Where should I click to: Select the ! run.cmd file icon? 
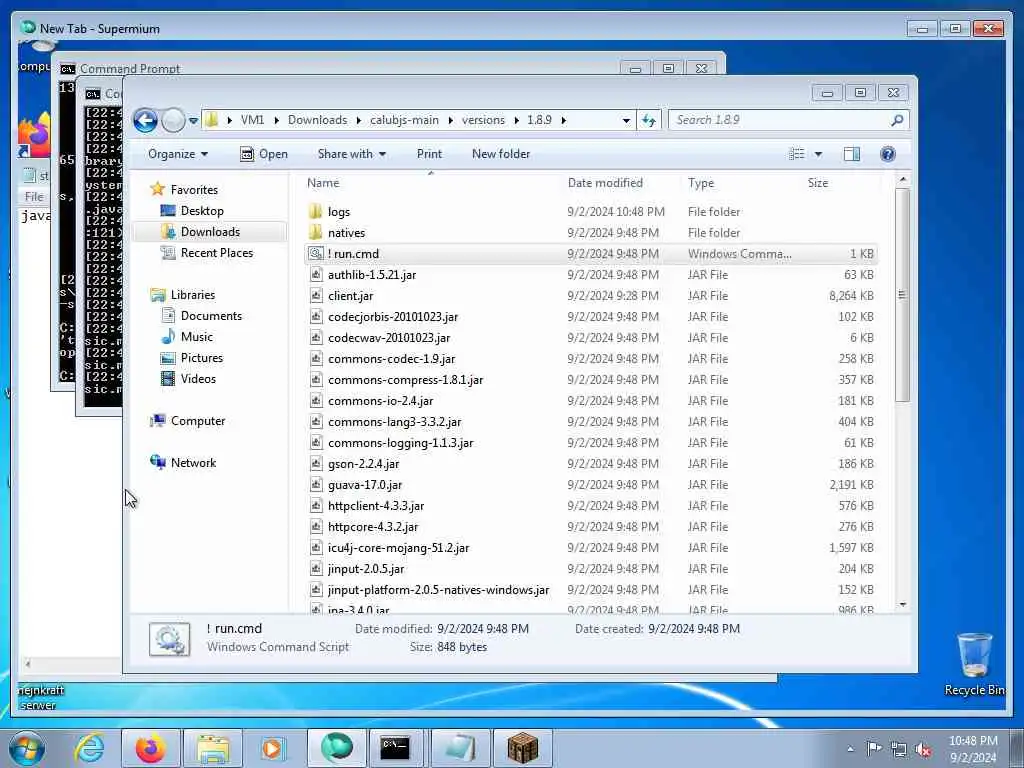[315, 253]
